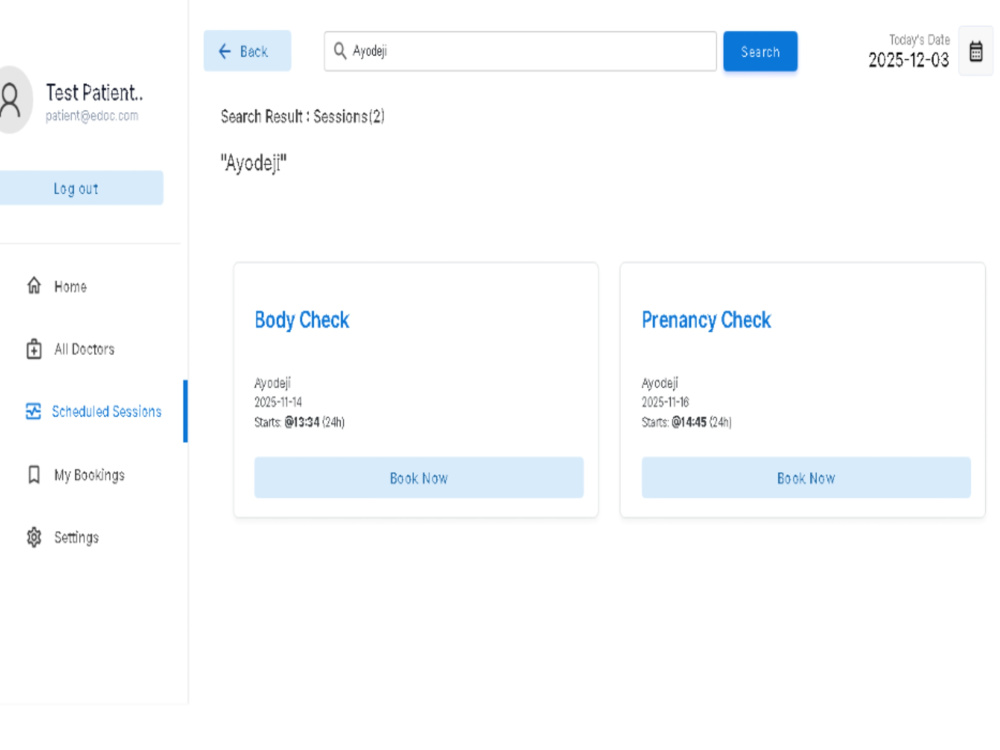This screenshot has height=750, width=1000.
Task: Click the quoted "Ayodeji" search term heading
Action: 253,163
